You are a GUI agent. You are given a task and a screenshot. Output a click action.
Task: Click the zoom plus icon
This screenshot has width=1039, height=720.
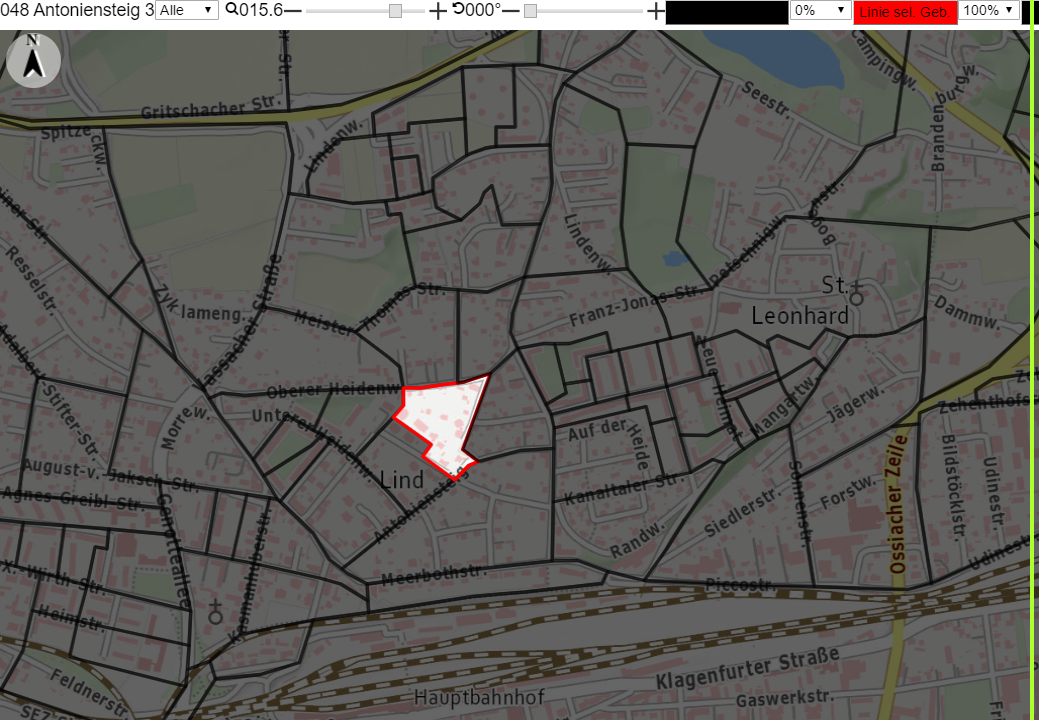(x=437, y=11)
